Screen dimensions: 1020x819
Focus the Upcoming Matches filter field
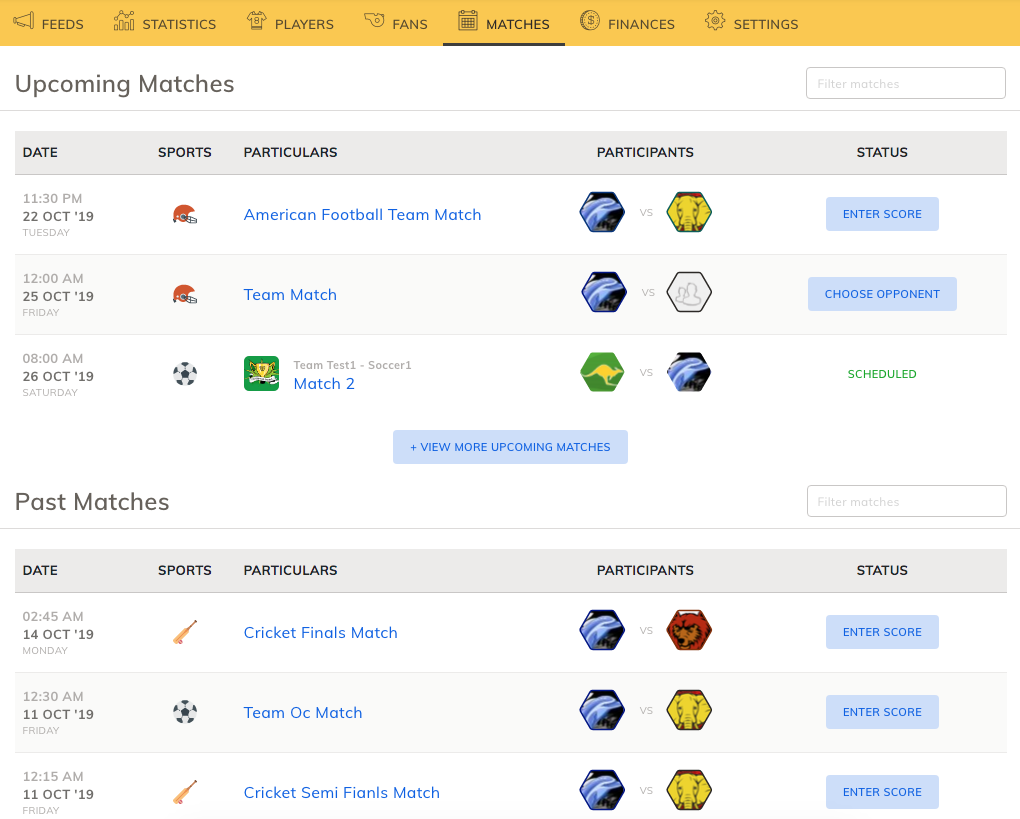[906, 83]
